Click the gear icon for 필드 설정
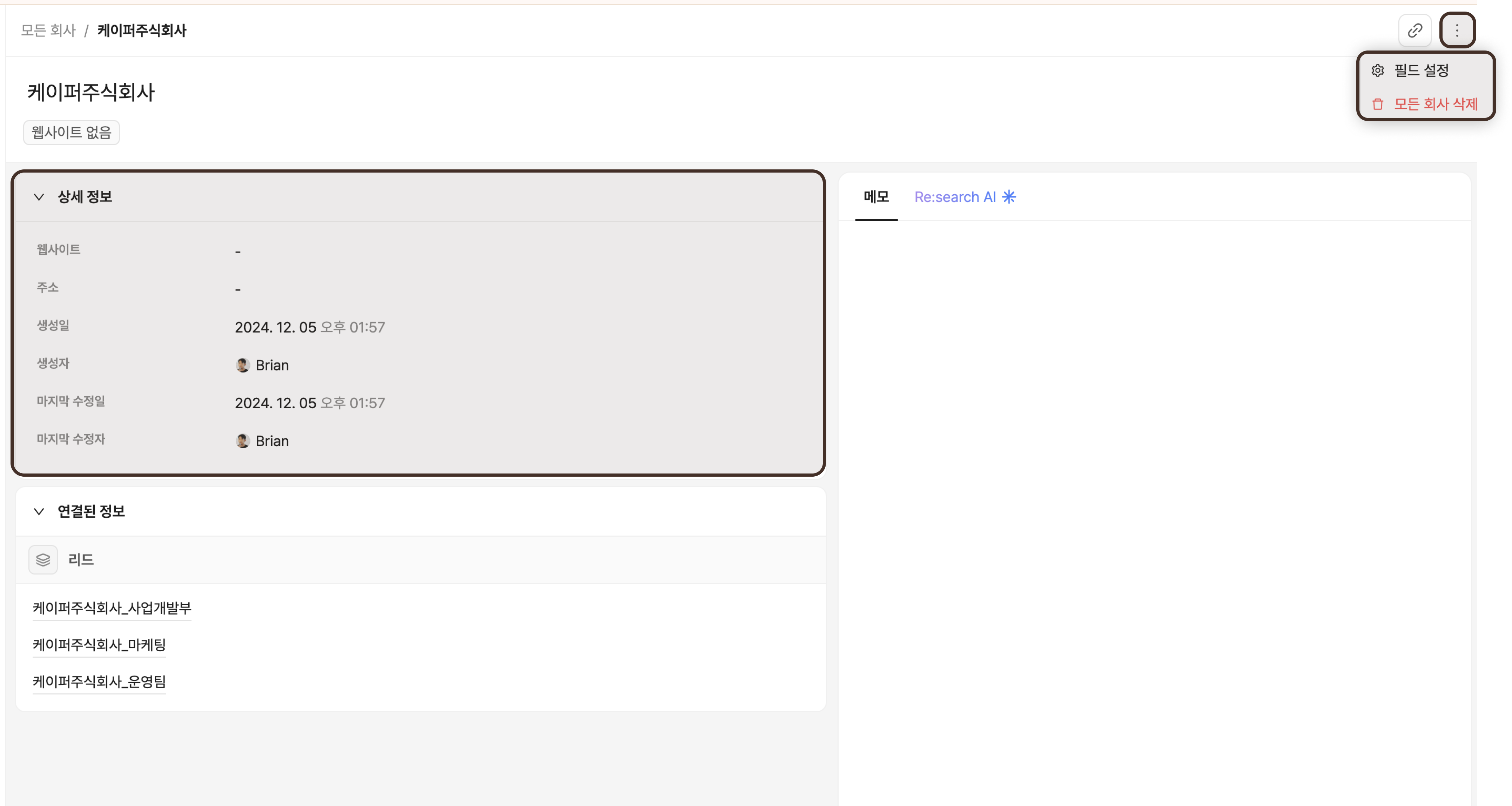This screenshot has width=1512, height=806. point(1378,70)
